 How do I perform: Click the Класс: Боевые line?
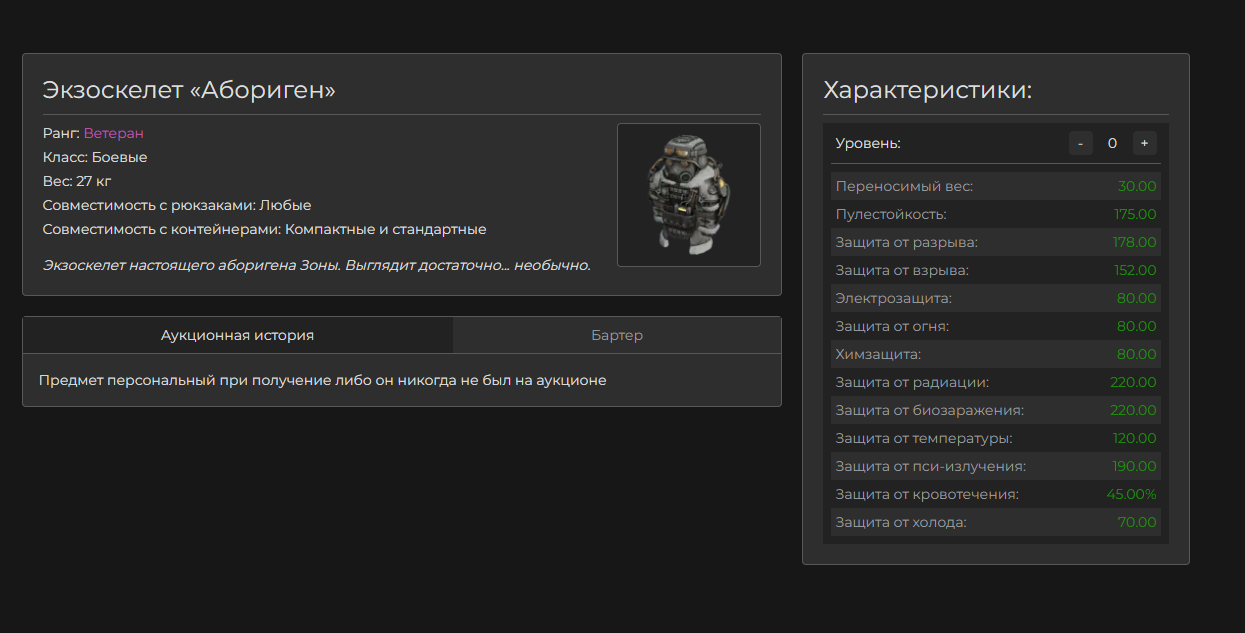click(95, 157)
